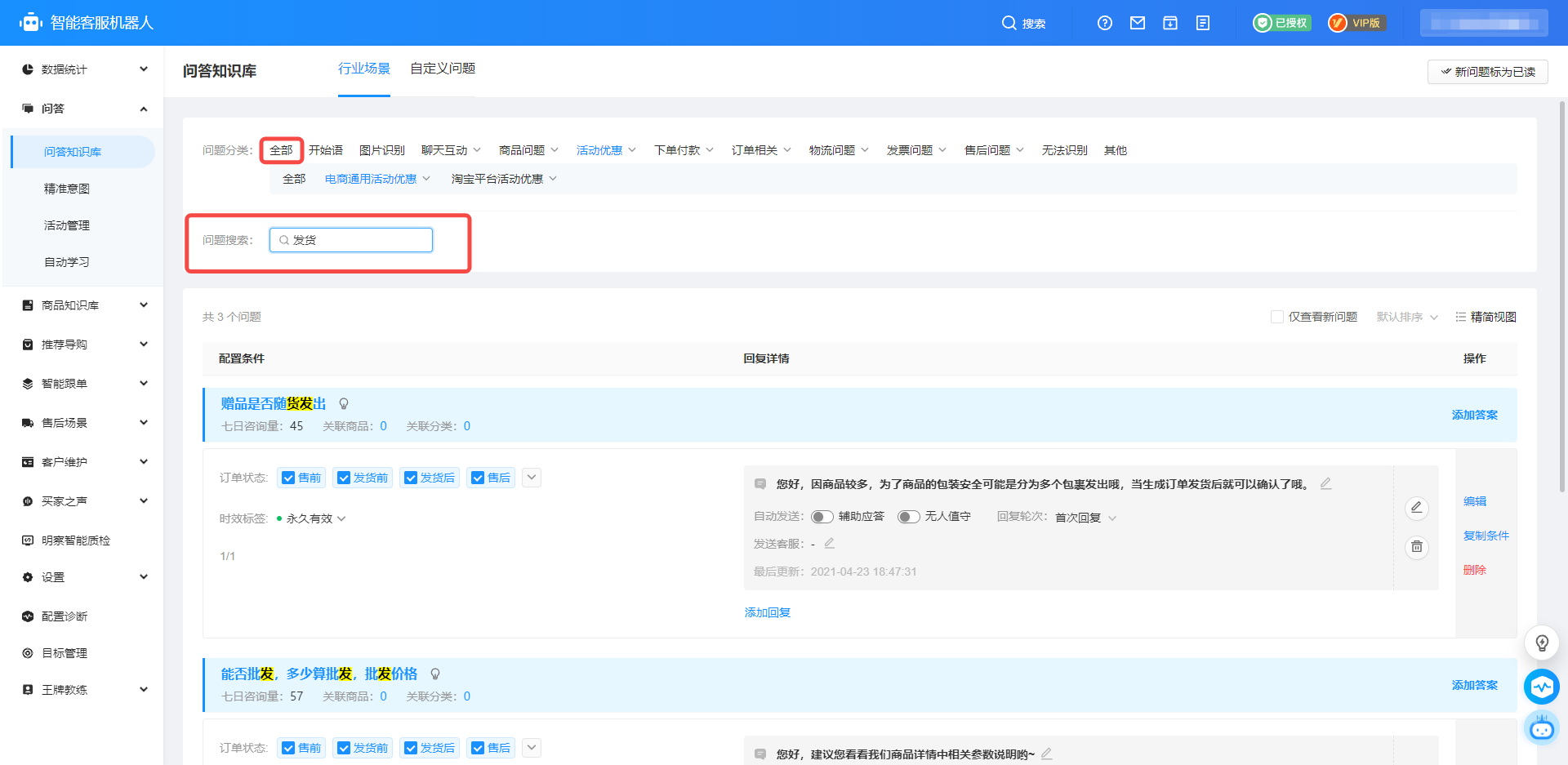Click the 设置 gear icon in sidebar
This screenshot has width=1568, height=765.
[x=28, y=577]
